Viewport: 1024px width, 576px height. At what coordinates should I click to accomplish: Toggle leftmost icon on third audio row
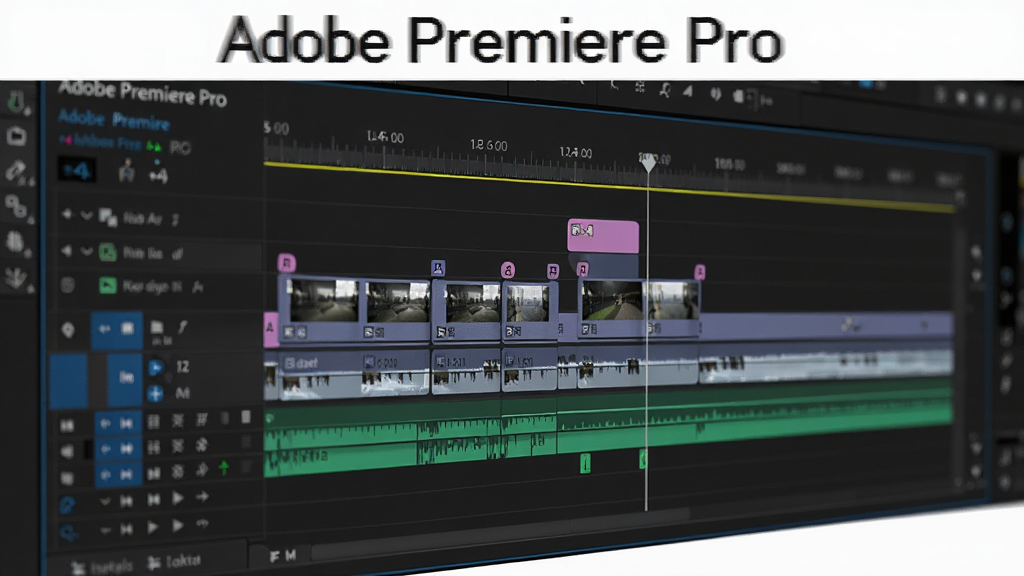(x=67, y=478)
